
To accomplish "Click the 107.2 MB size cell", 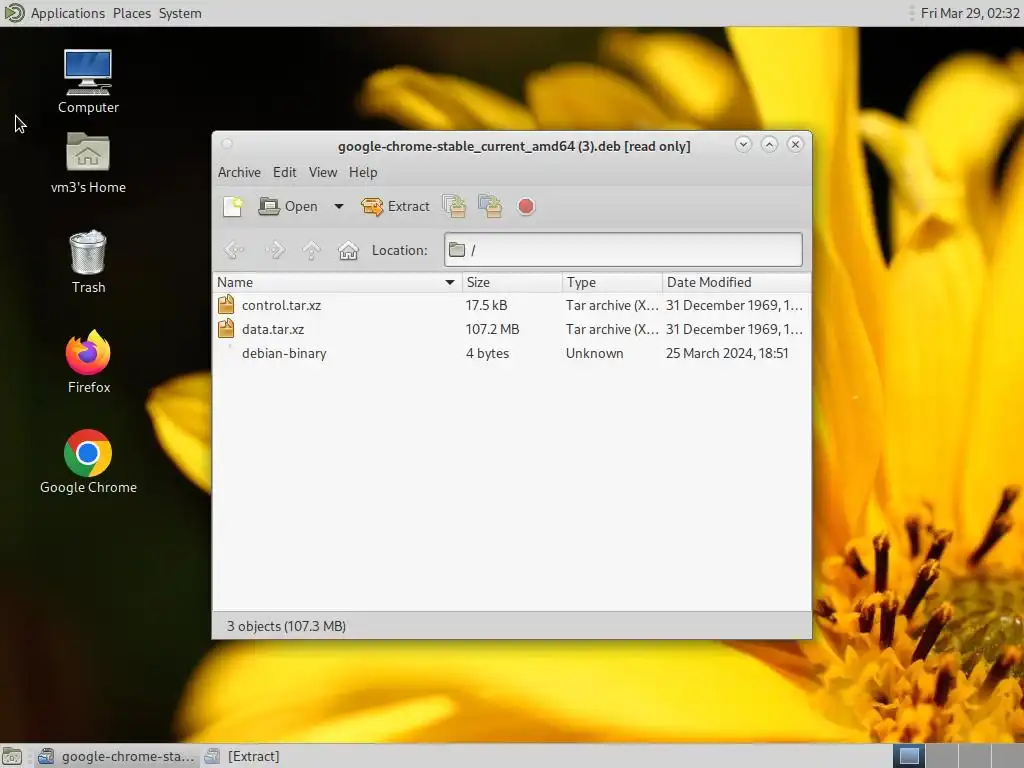I will [492, 329].
